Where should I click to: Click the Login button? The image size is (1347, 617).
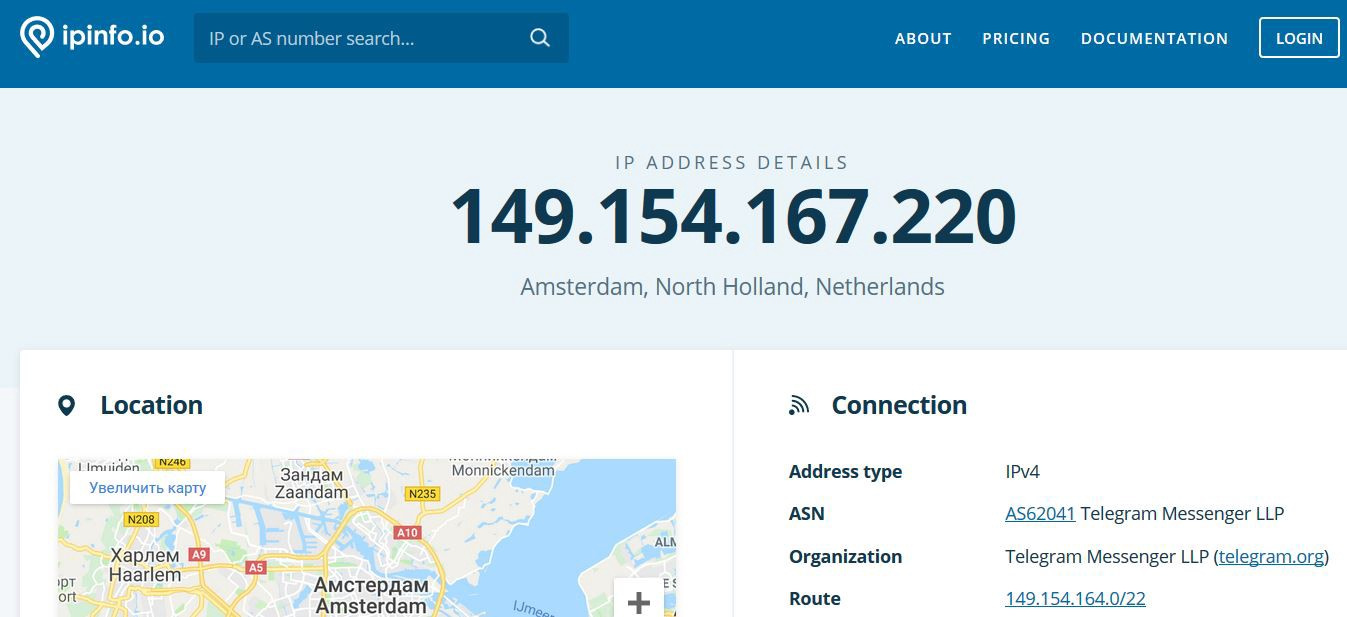(x=1299, y=38)
